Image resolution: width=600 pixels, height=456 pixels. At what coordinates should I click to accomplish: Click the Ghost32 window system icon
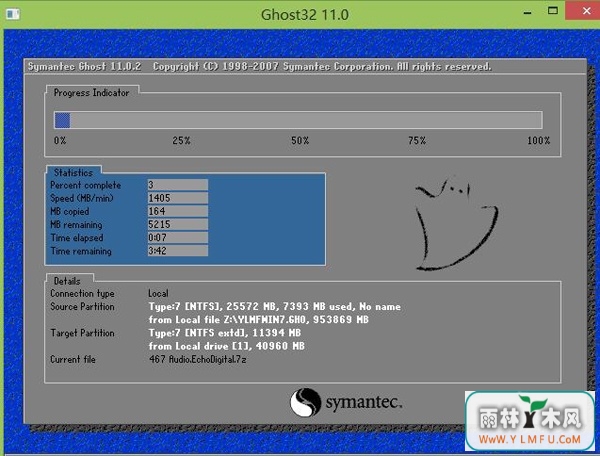(x=13, y=14)
